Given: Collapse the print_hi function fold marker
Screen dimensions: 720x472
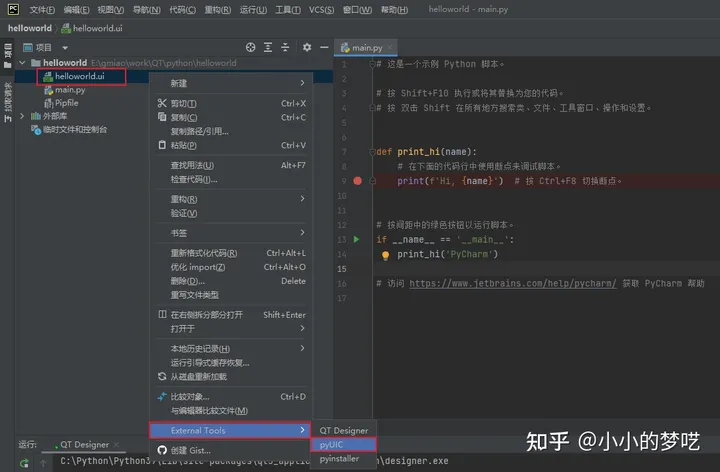Looking at the screenshot, I should point(372,152).
